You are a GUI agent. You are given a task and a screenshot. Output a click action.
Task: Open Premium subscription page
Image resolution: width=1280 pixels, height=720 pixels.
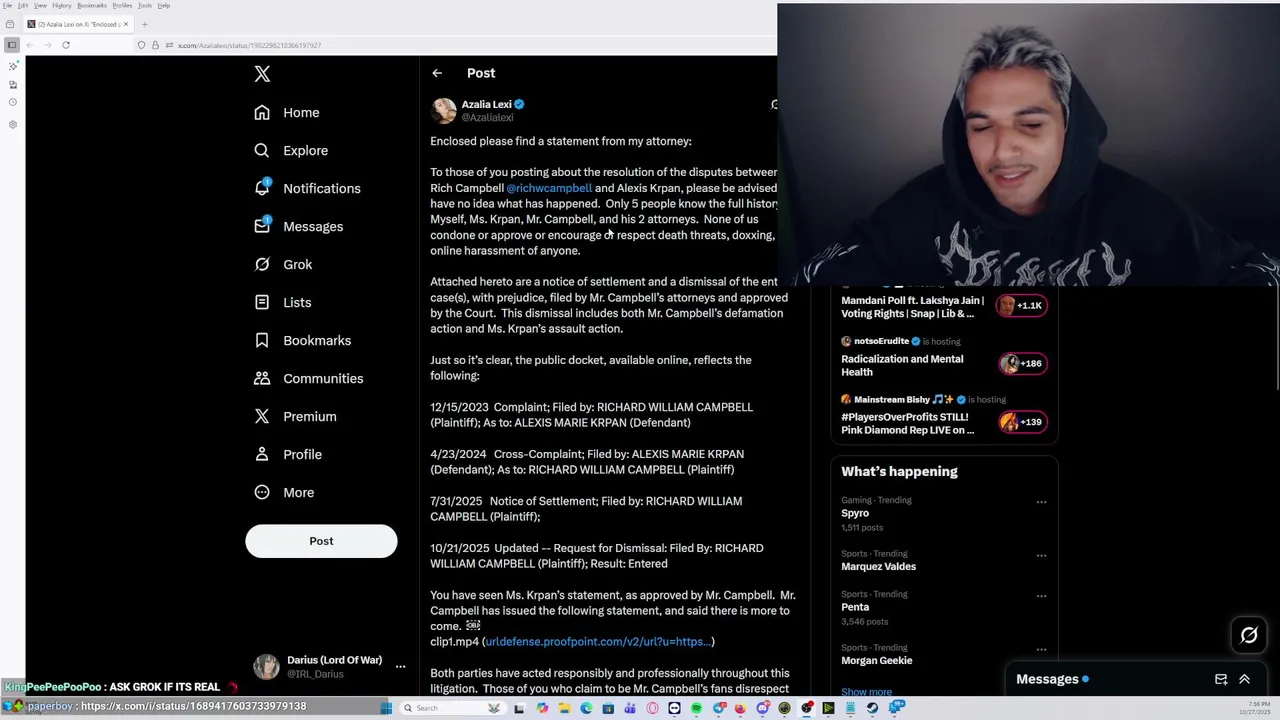[x=295, y=417]
